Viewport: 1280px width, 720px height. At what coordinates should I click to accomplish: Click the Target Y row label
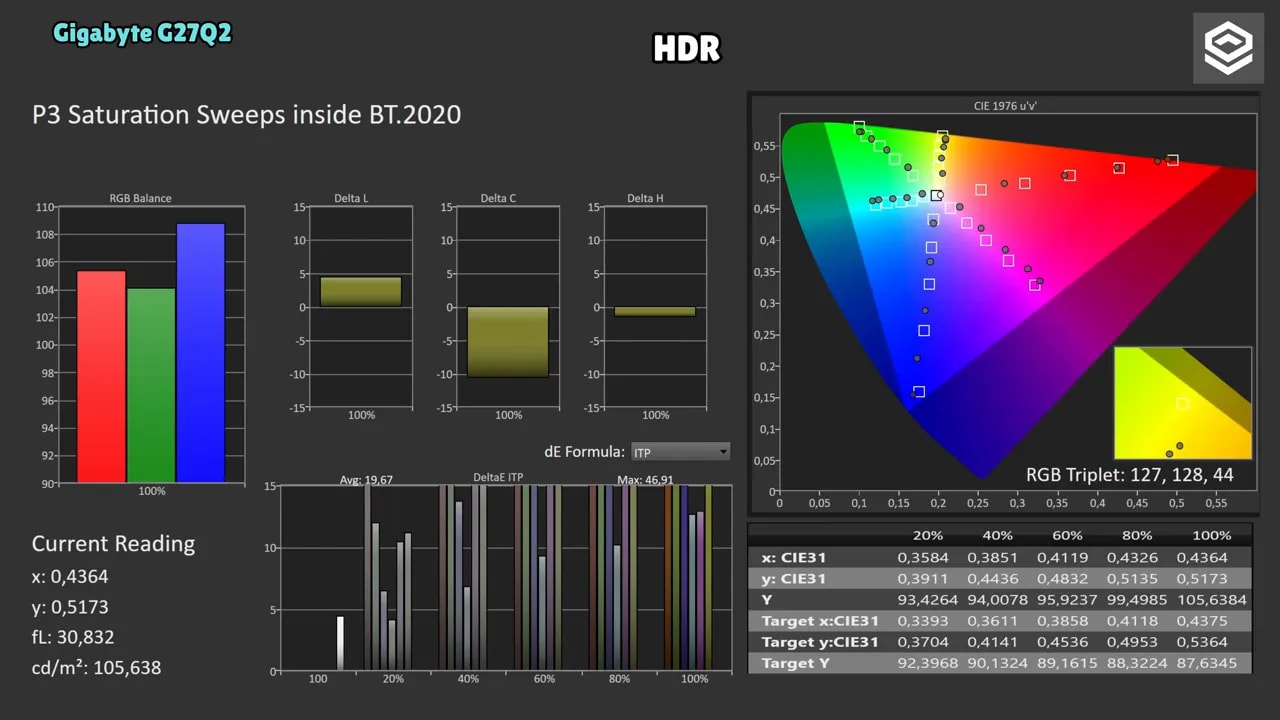(x=796, y=663)
